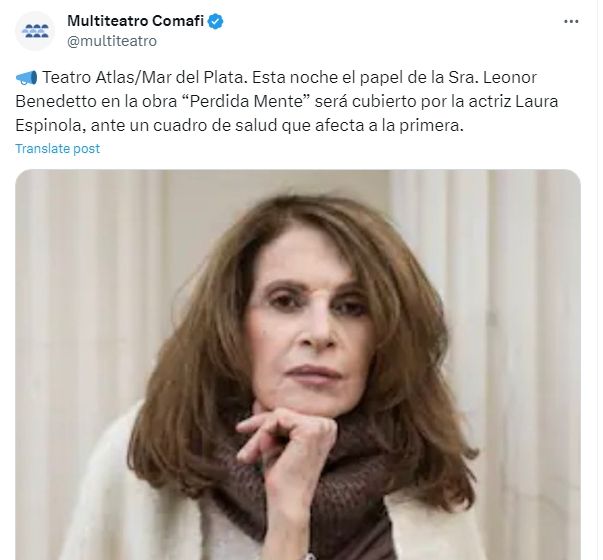The width and height of the screenshot is (603, 560).
Task: Open the three-dot more options menu
Action: (x=571, y=22)
